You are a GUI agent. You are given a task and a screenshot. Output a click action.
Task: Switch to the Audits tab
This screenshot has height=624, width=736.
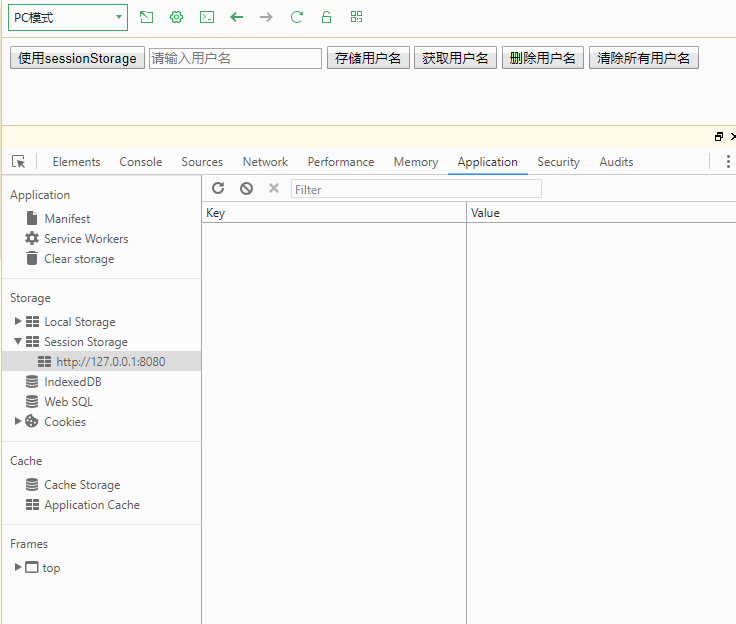(616, 162)
